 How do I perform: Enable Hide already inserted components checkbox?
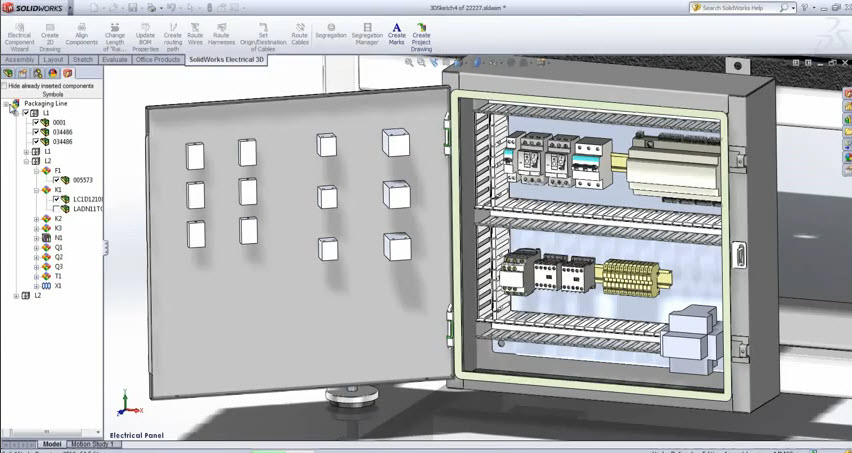(x=4, y=86)
